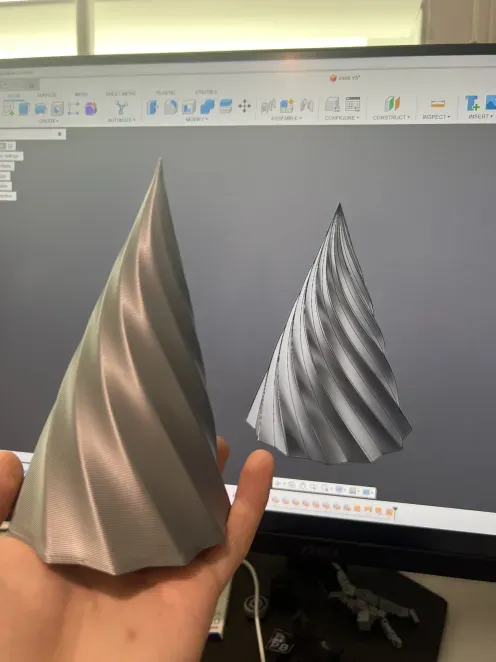Open the Create dropdown menu
Screen dimensions: 496x662
click(48, 121)
